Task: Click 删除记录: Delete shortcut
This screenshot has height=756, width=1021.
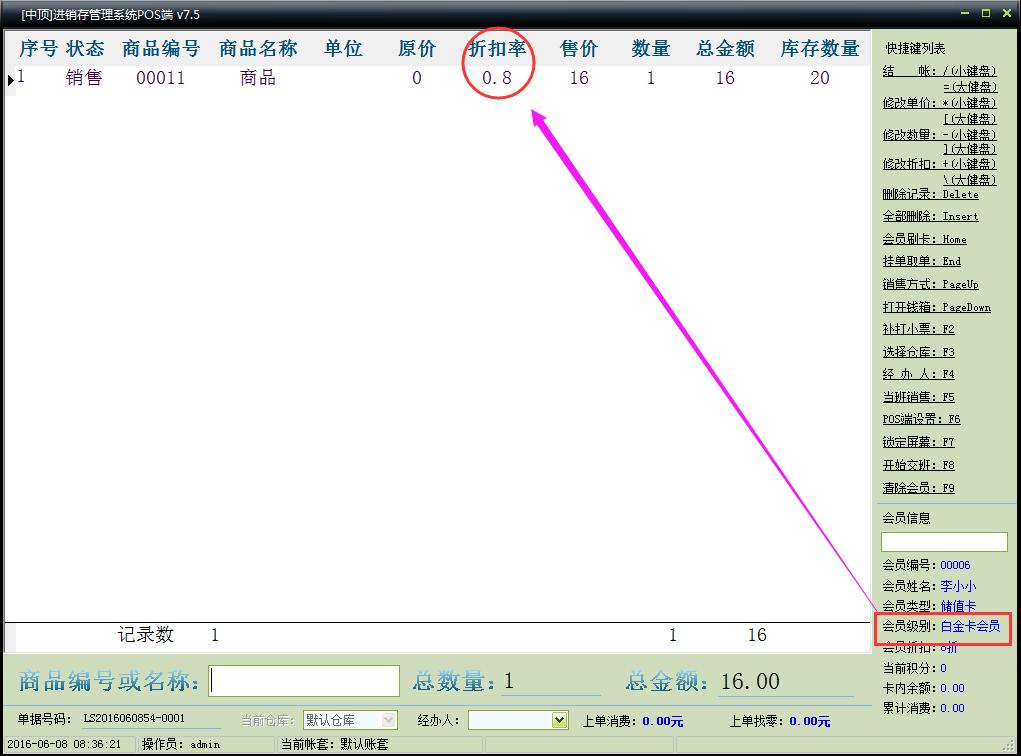Action: coord(930,194)
